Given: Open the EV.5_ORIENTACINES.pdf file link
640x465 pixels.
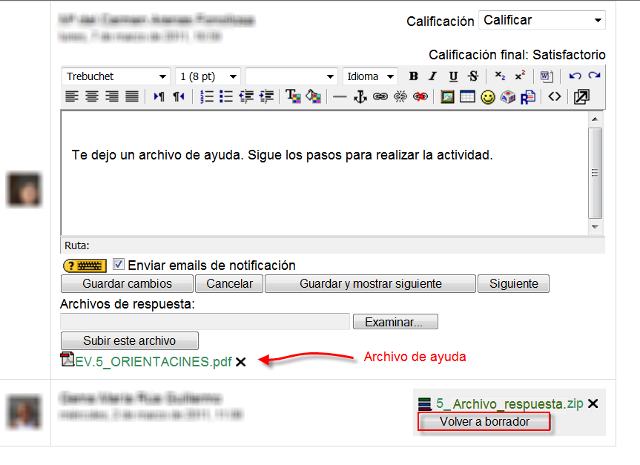Looking at the screenshot, I should coord(153,361).
